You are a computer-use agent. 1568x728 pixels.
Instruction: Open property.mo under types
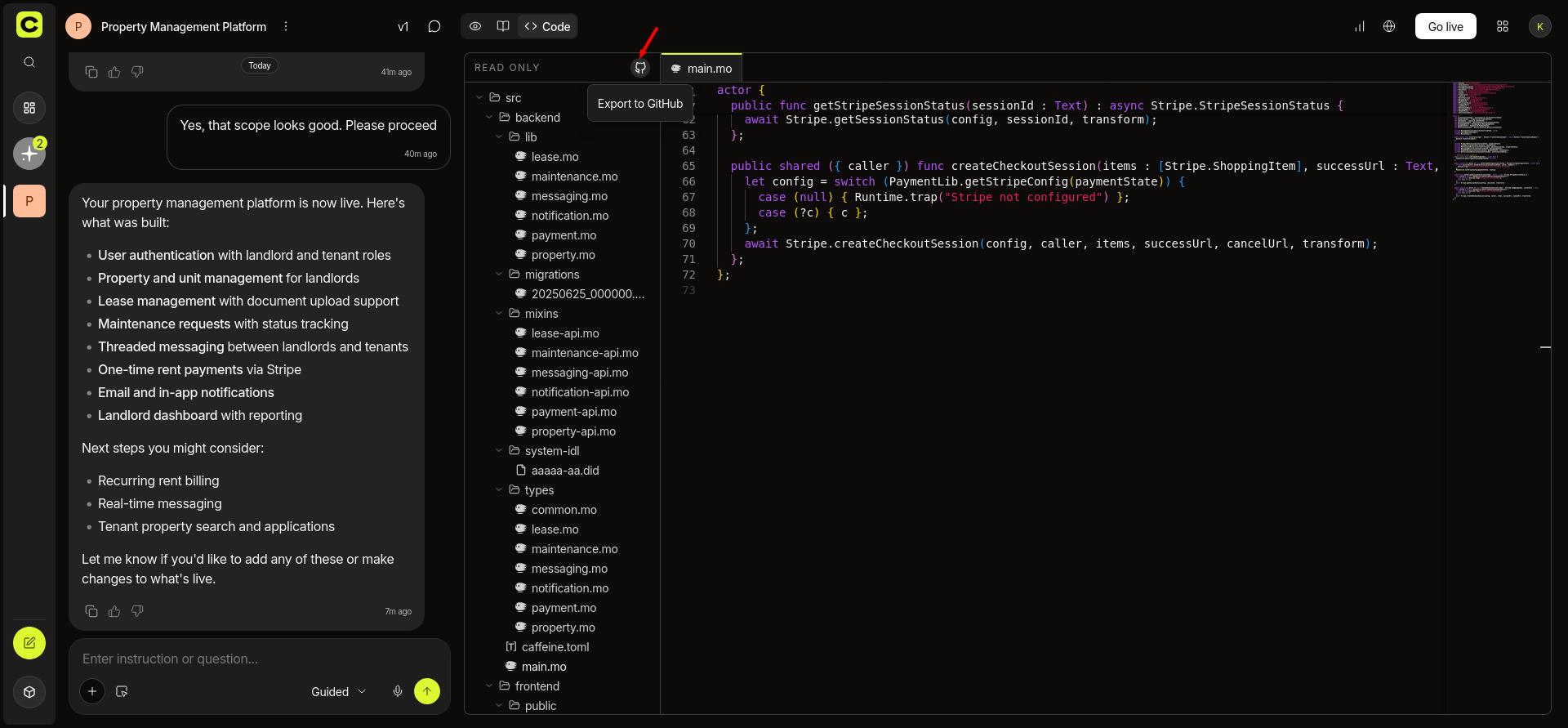(563, 627)
